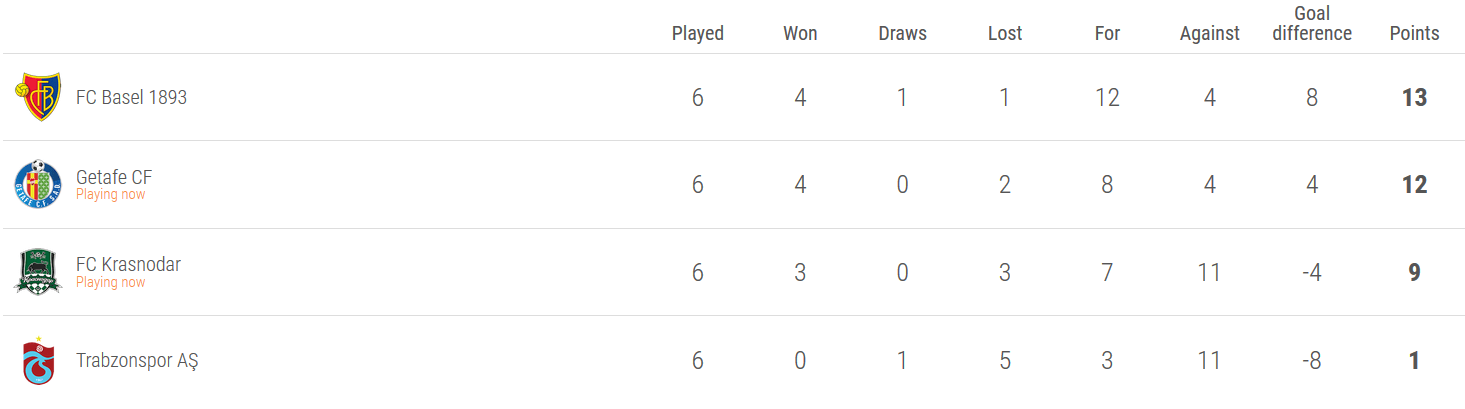Click the FC Basel 1893 crest icon
The image size is (1465, 409).
[38, 97]
